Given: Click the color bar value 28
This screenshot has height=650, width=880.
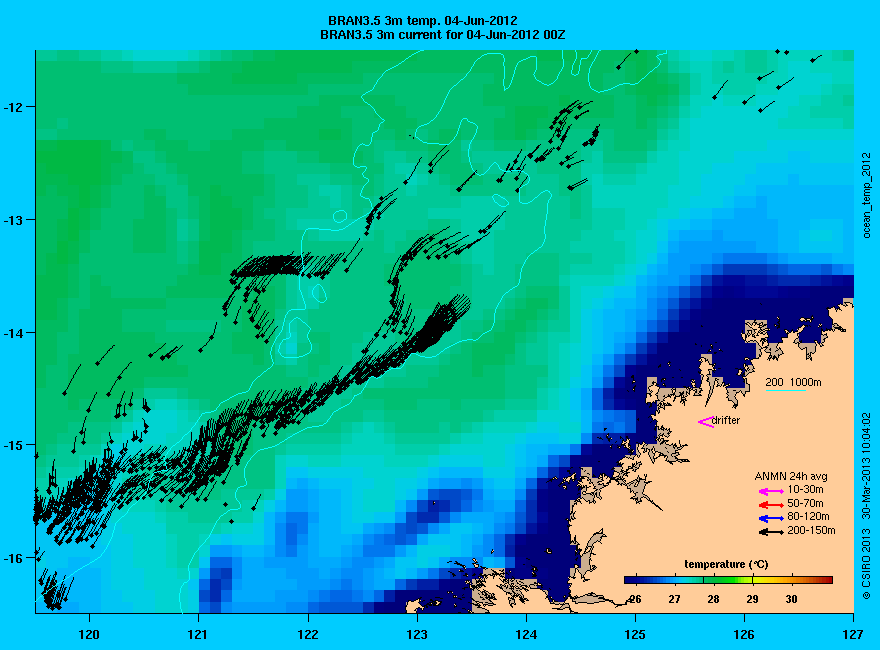Looking at the screenshot, I should 713,599.
